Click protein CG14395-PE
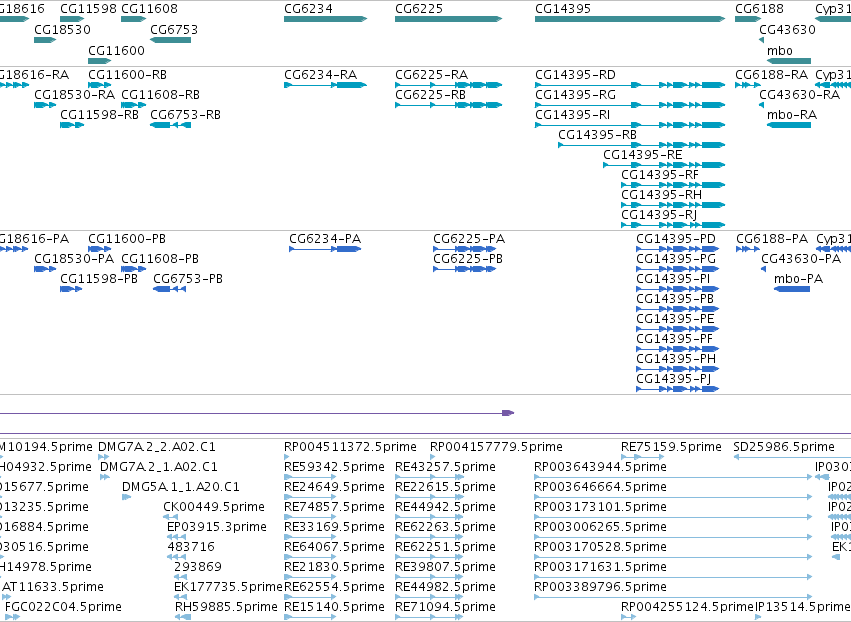851x622 pixels. click(677, 329)
